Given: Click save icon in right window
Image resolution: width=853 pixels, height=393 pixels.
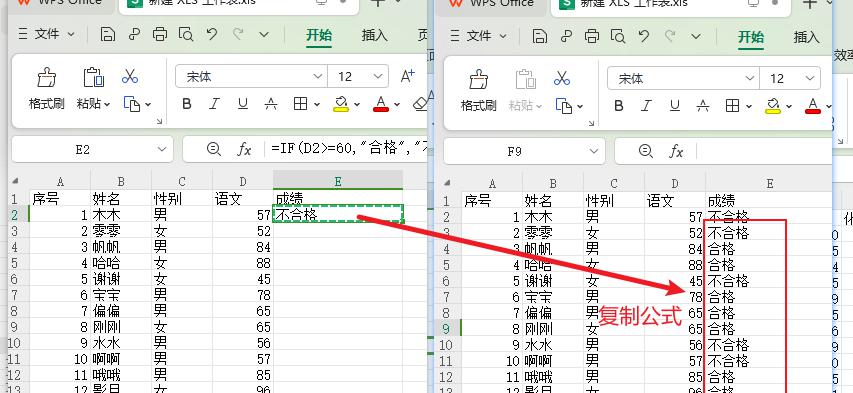Looking at the screenshot, I should (x=540, y=36).
